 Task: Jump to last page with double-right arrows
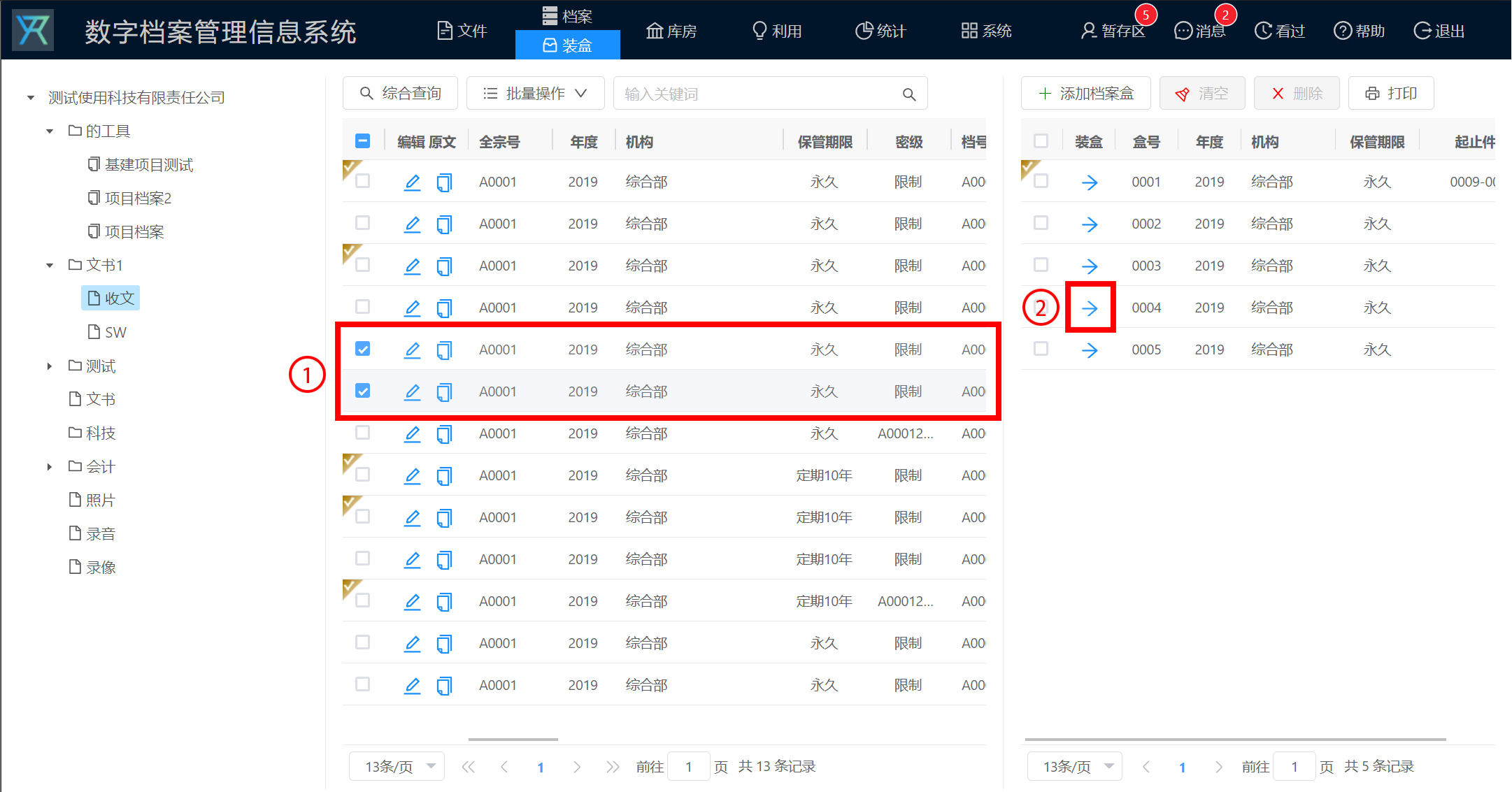(613, 767)
